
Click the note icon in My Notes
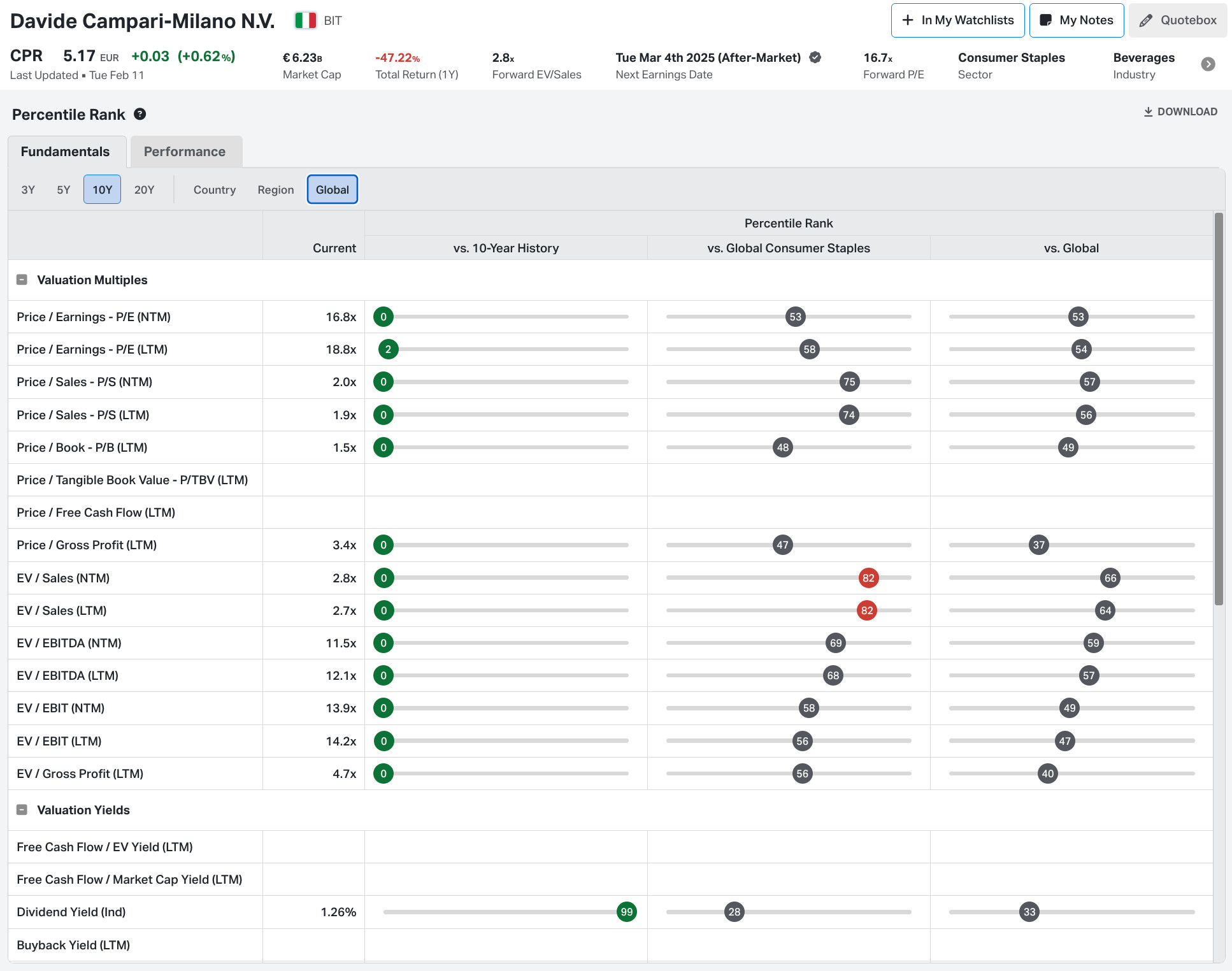[x=1045, y=20]
